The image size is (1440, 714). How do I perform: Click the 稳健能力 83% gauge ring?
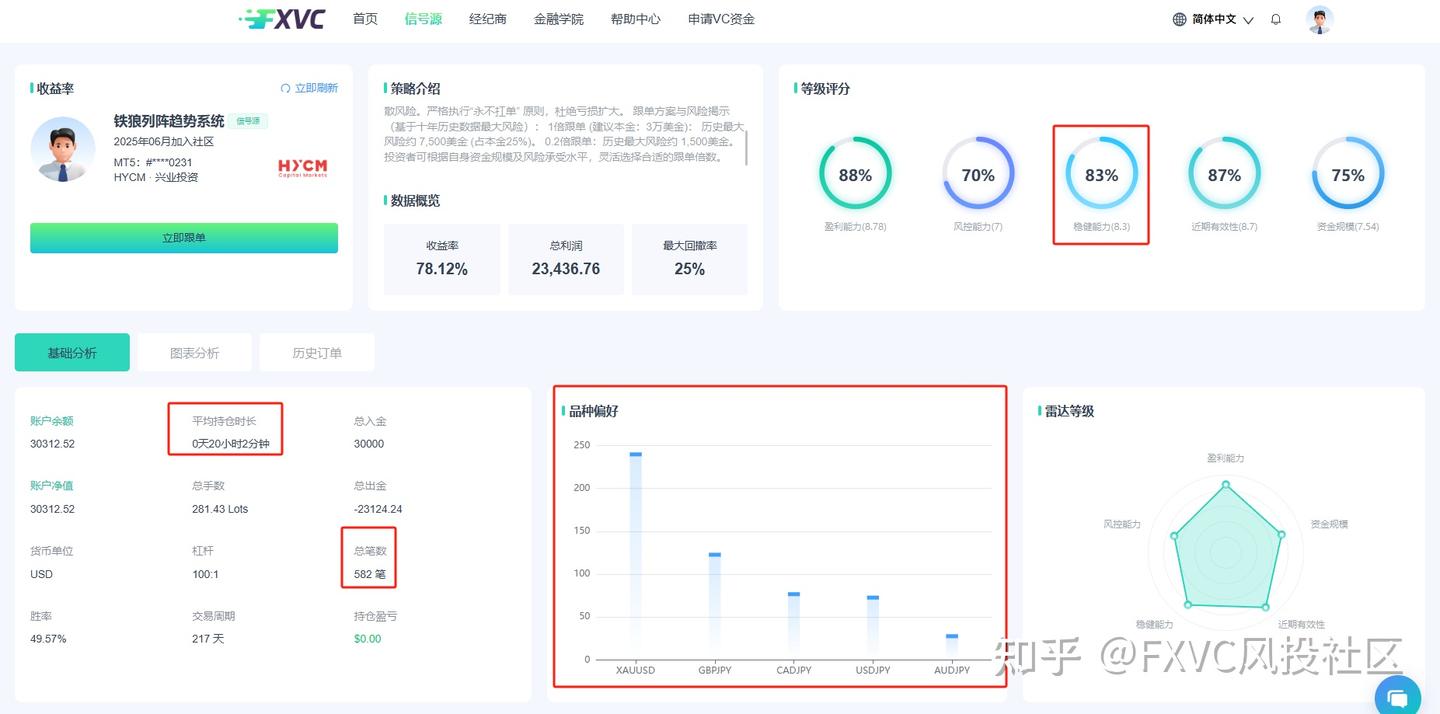point(1101,175)
